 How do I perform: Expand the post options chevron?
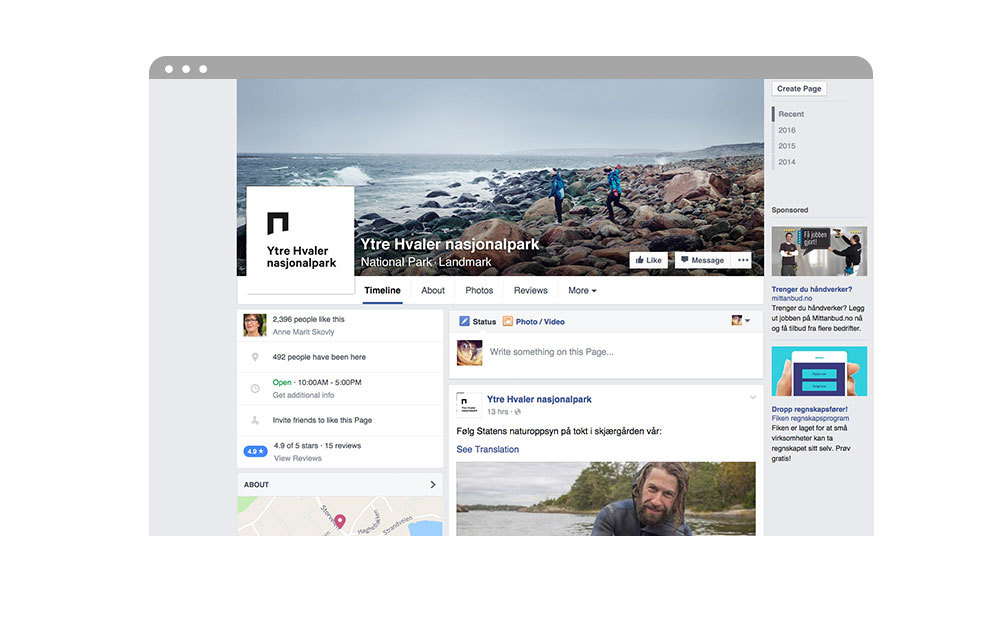753,397
